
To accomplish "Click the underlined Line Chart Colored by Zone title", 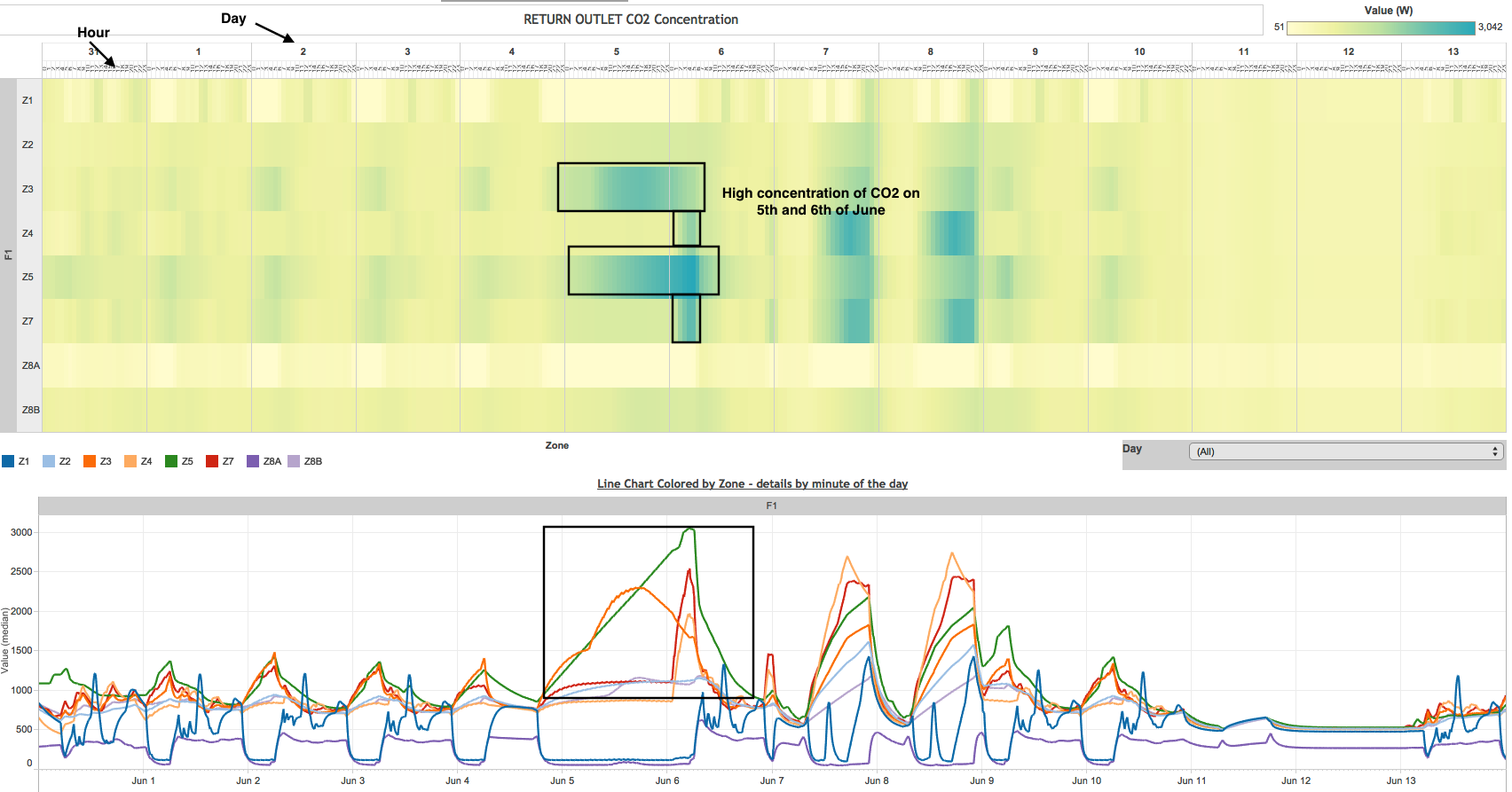I will (752, 484).
